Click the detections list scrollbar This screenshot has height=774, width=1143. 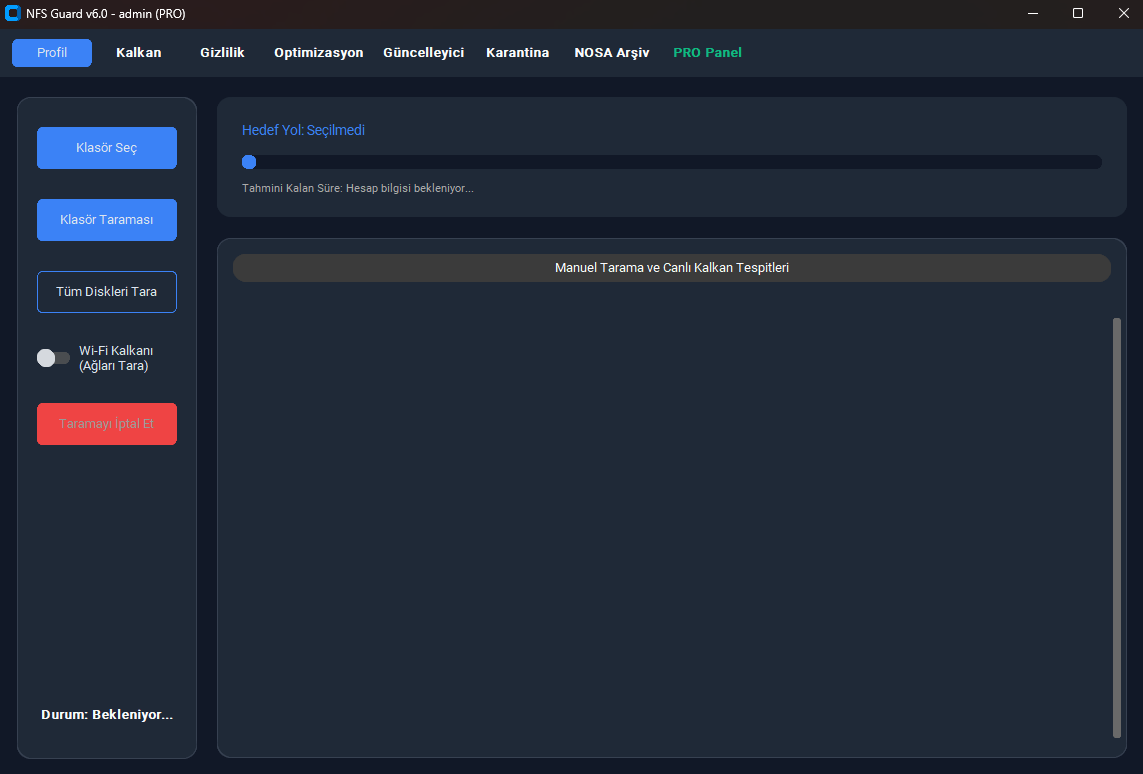1117,528
